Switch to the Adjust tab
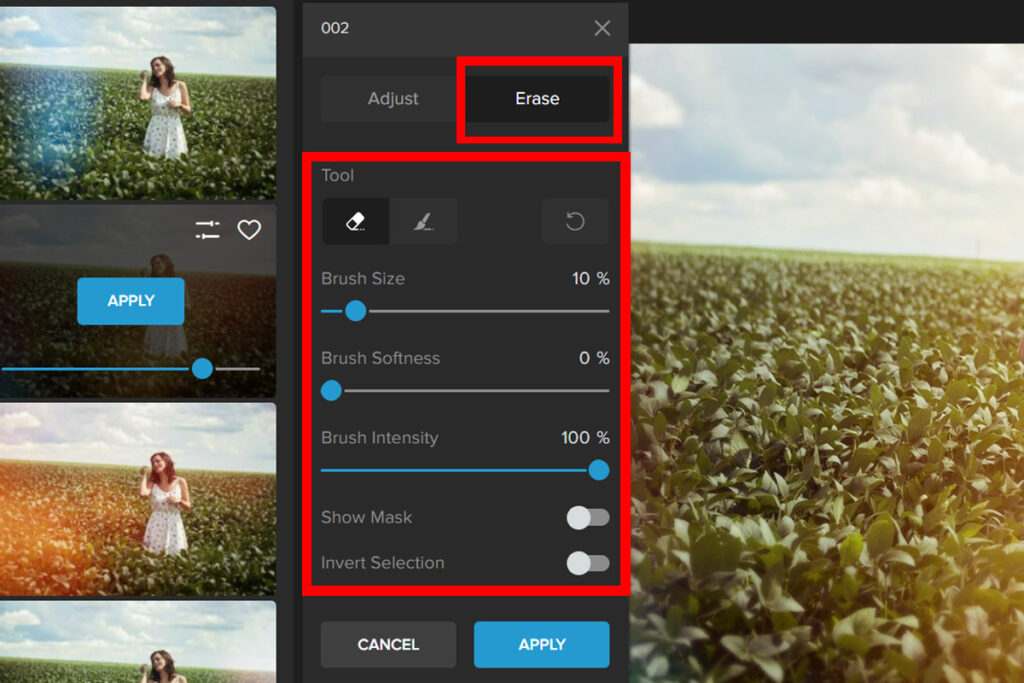 393,99
